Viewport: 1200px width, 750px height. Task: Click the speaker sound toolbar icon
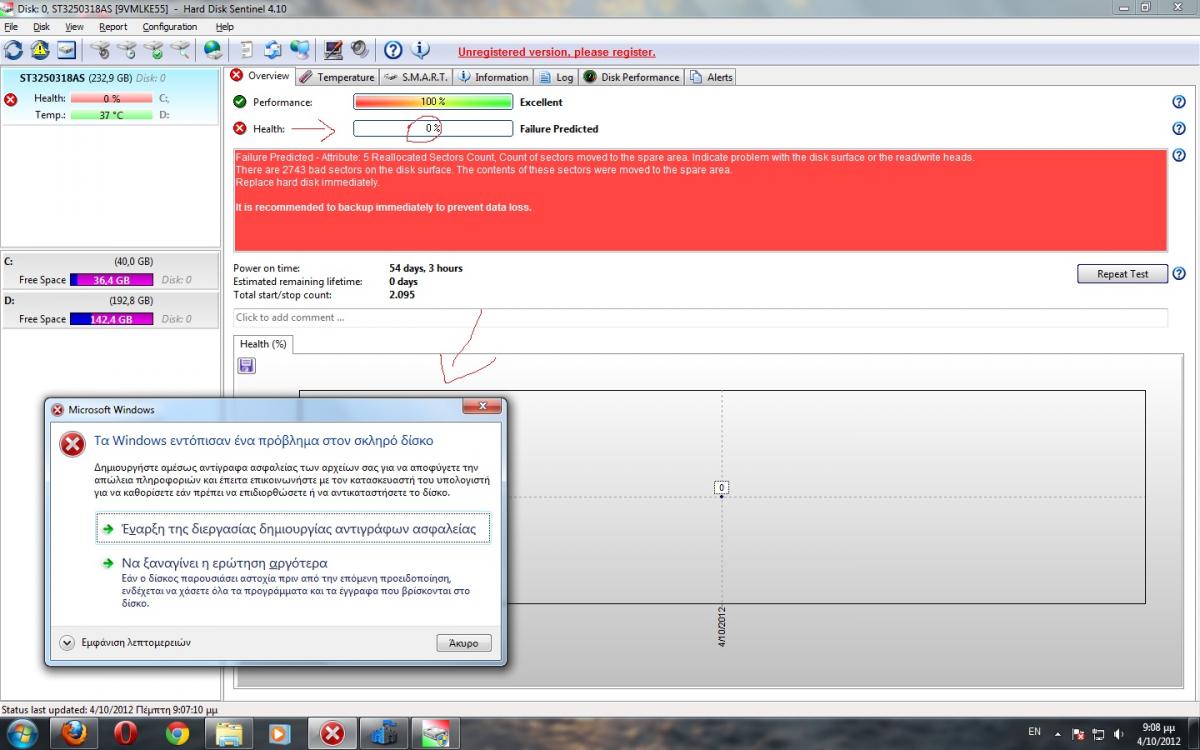360,49
